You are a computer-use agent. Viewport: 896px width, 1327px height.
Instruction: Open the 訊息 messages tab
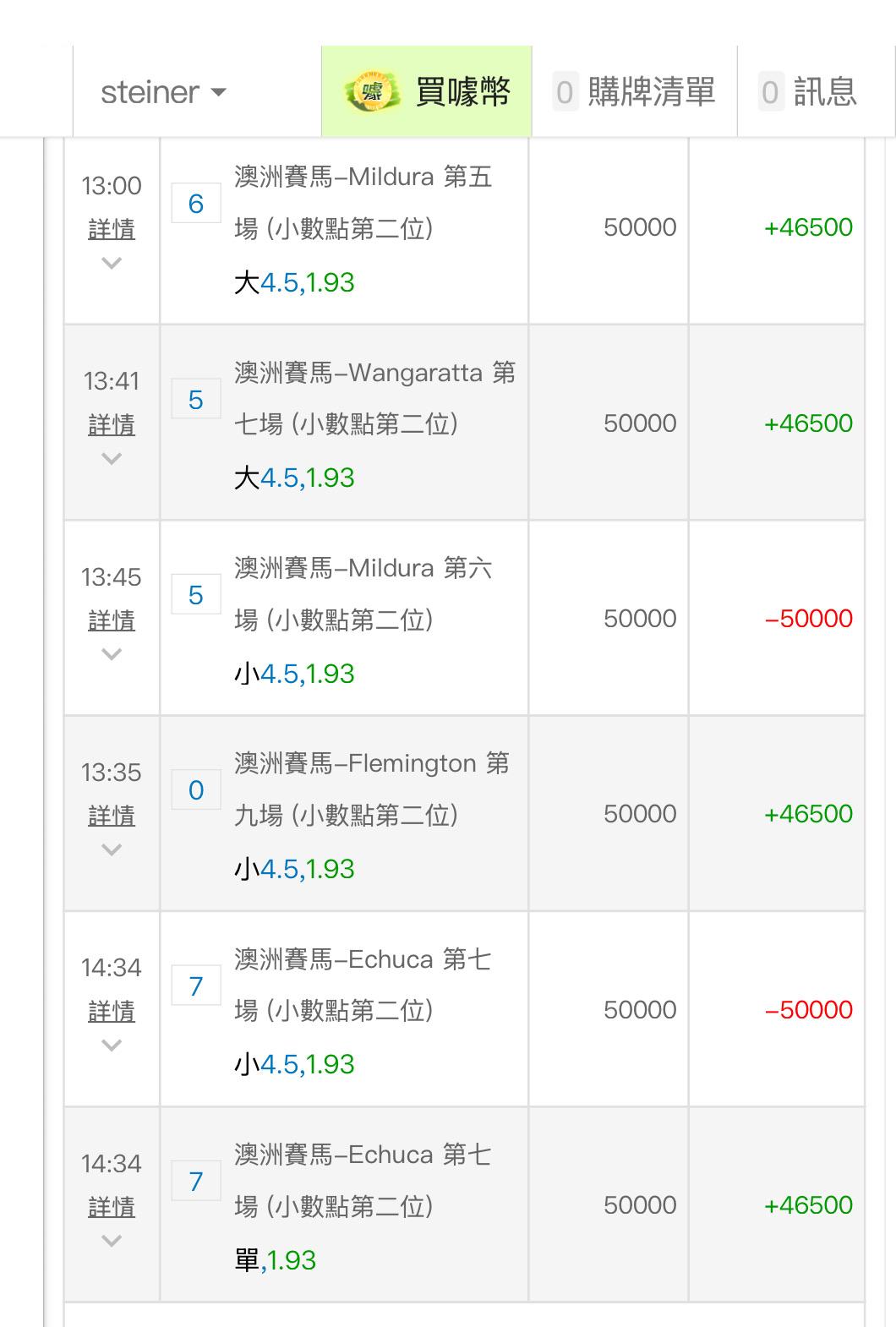pos(824,91)
